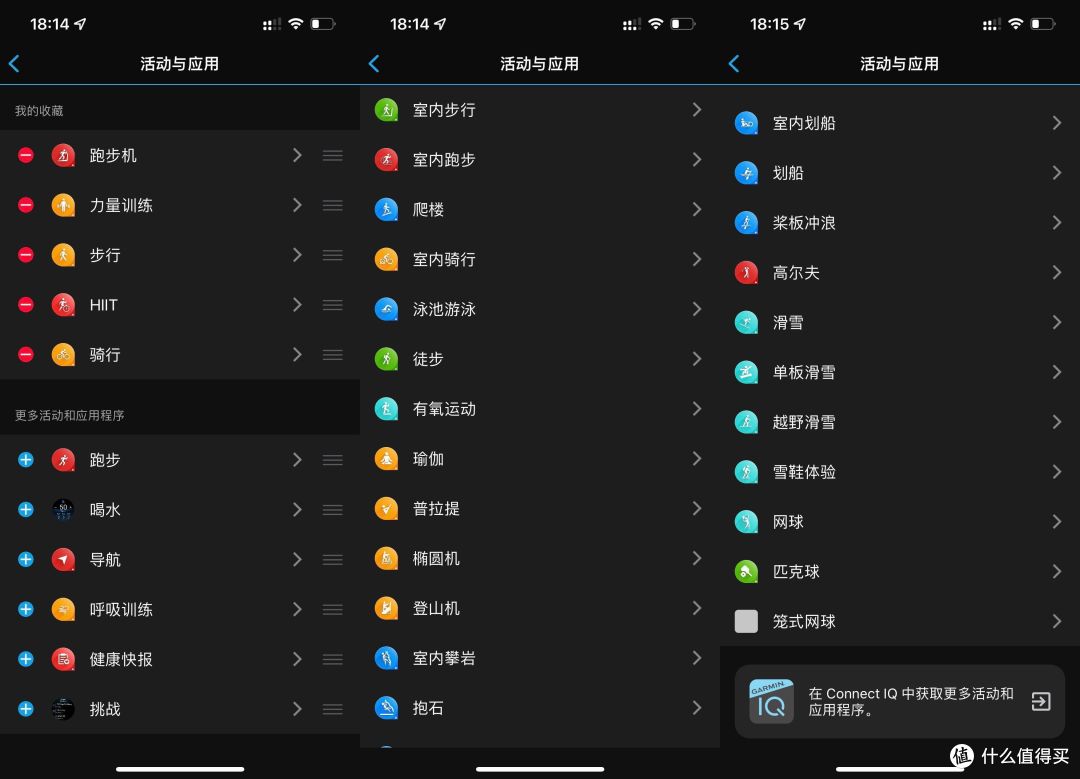Open 有氧运动 details via its chevron

(x=697, y=409)
